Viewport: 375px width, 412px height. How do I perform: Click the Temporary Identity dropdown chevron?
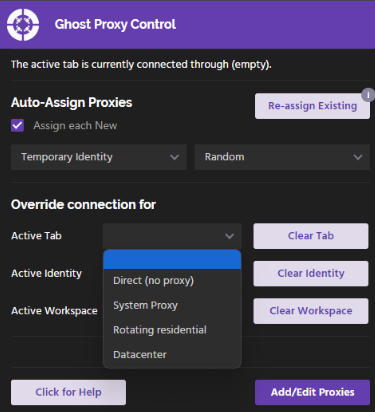coord(174,157)
